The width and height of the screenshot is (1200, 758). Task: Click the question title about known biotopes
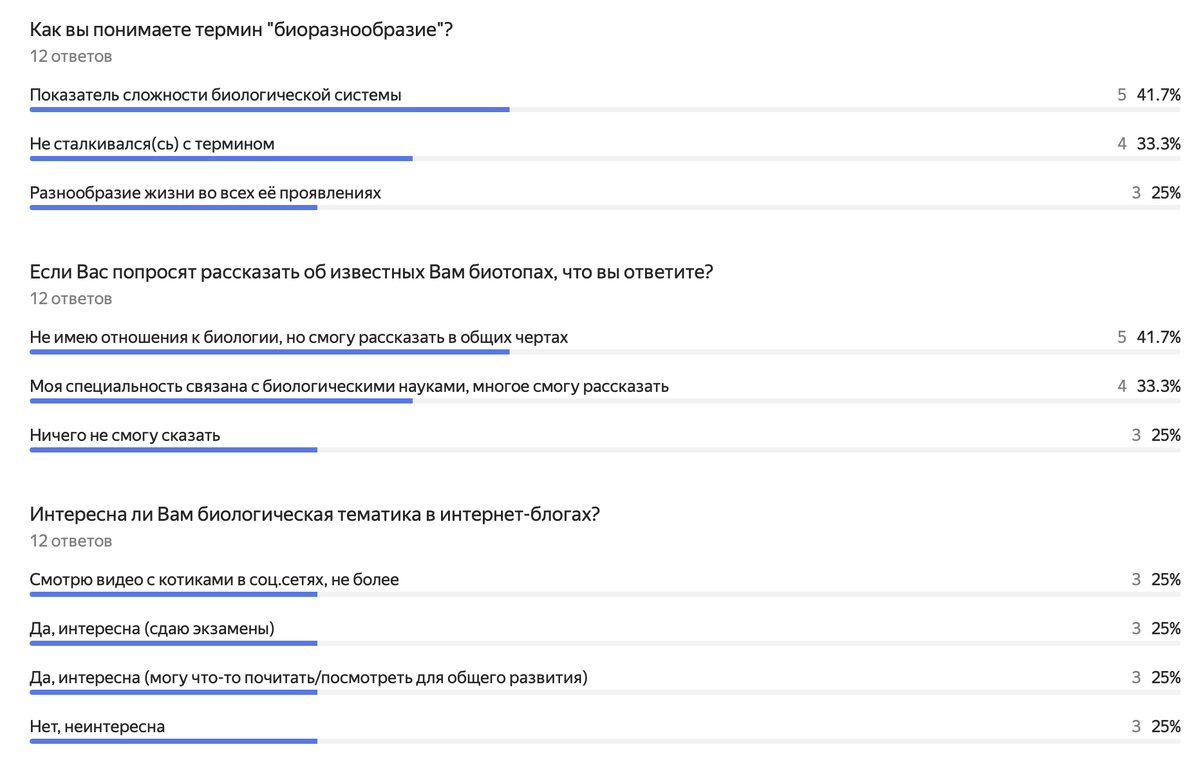point(371,271)
